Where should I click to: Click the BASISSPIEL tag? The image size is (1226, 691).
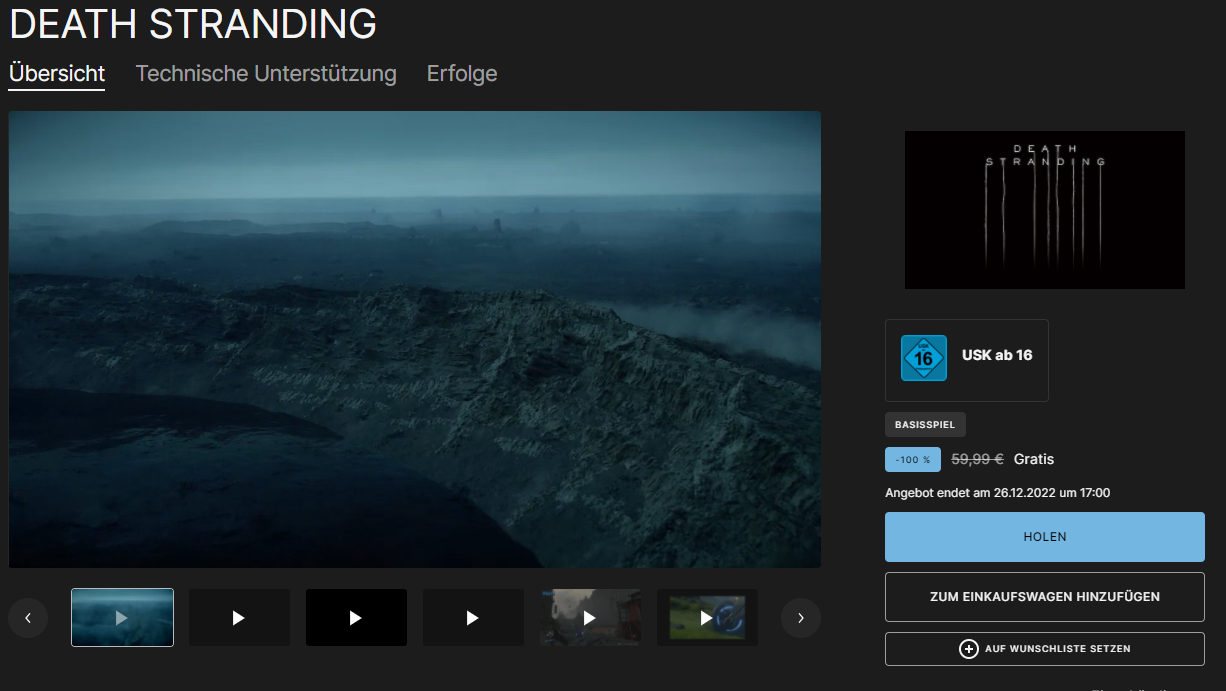[925, 425]
